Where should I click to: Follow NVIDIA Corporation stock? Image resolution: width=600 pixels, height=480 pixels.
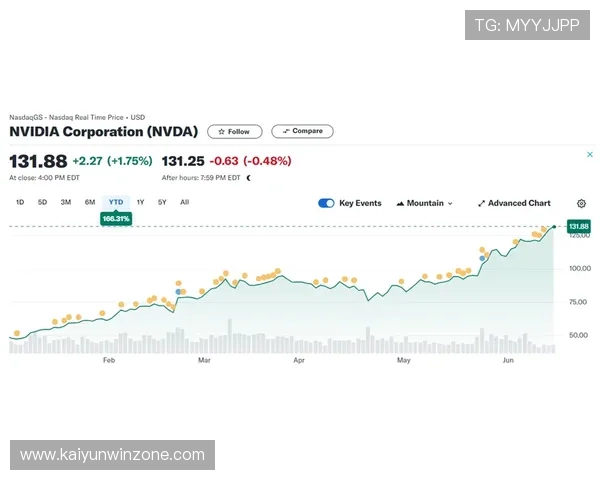click(235, 132)
